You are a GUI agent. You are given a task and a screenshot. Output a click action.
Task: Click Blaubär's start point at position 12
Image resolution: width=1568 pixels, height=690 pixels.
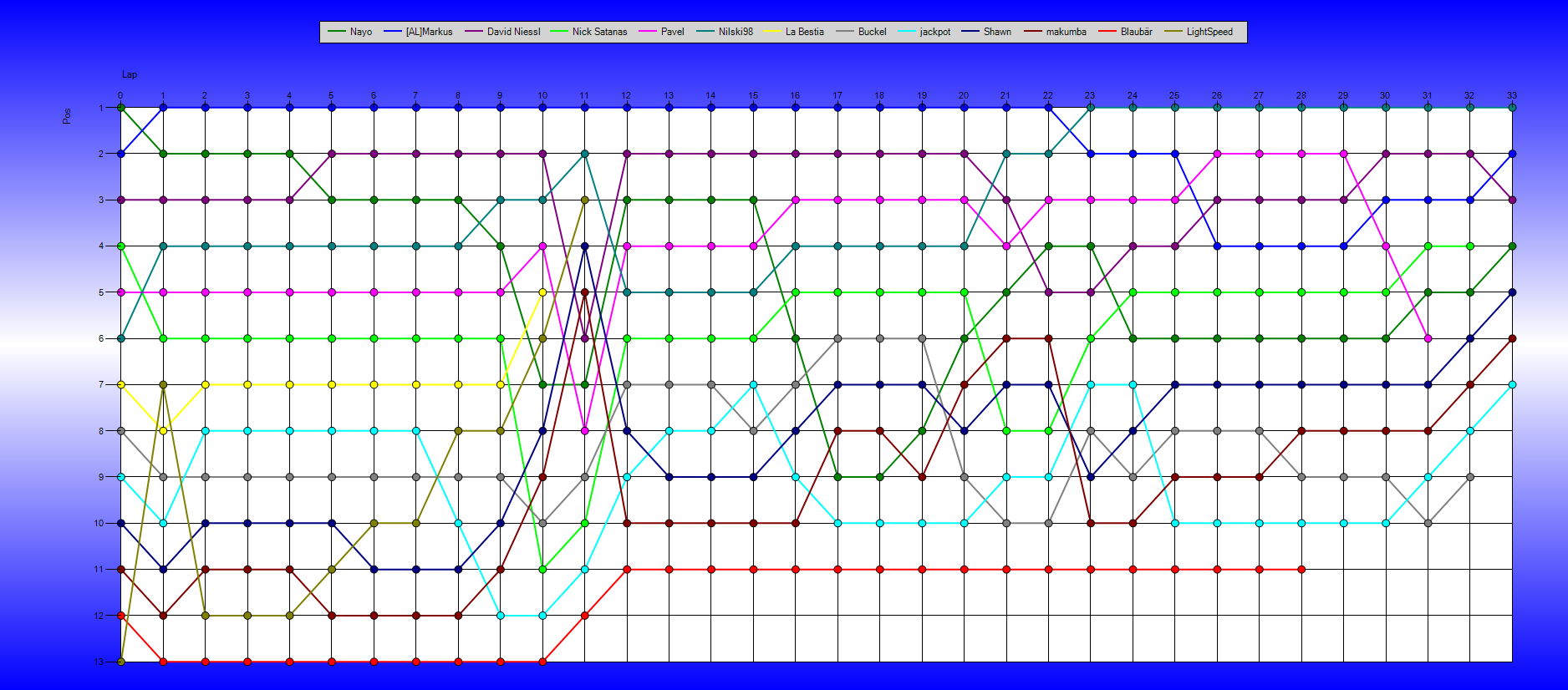[120, 616]
